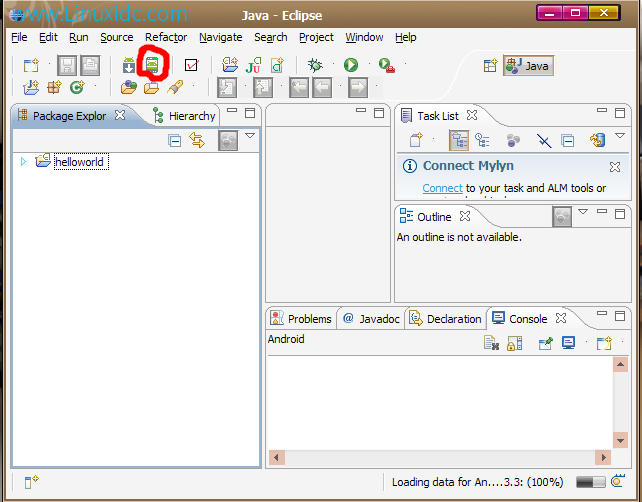The width and height of the screenshot is (642, 502).
Task: Click Console scroll right arrow
Action: (603, 457)
